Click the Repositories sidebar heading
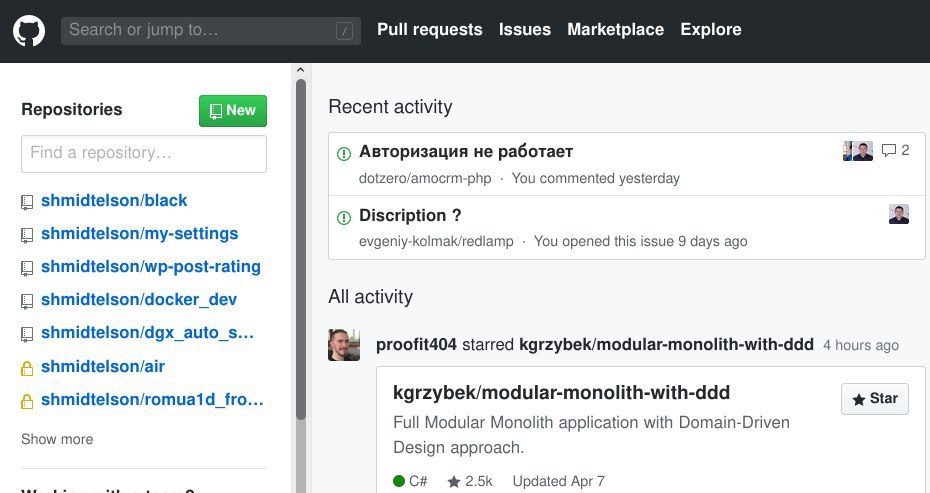 [x=72, y=110]
